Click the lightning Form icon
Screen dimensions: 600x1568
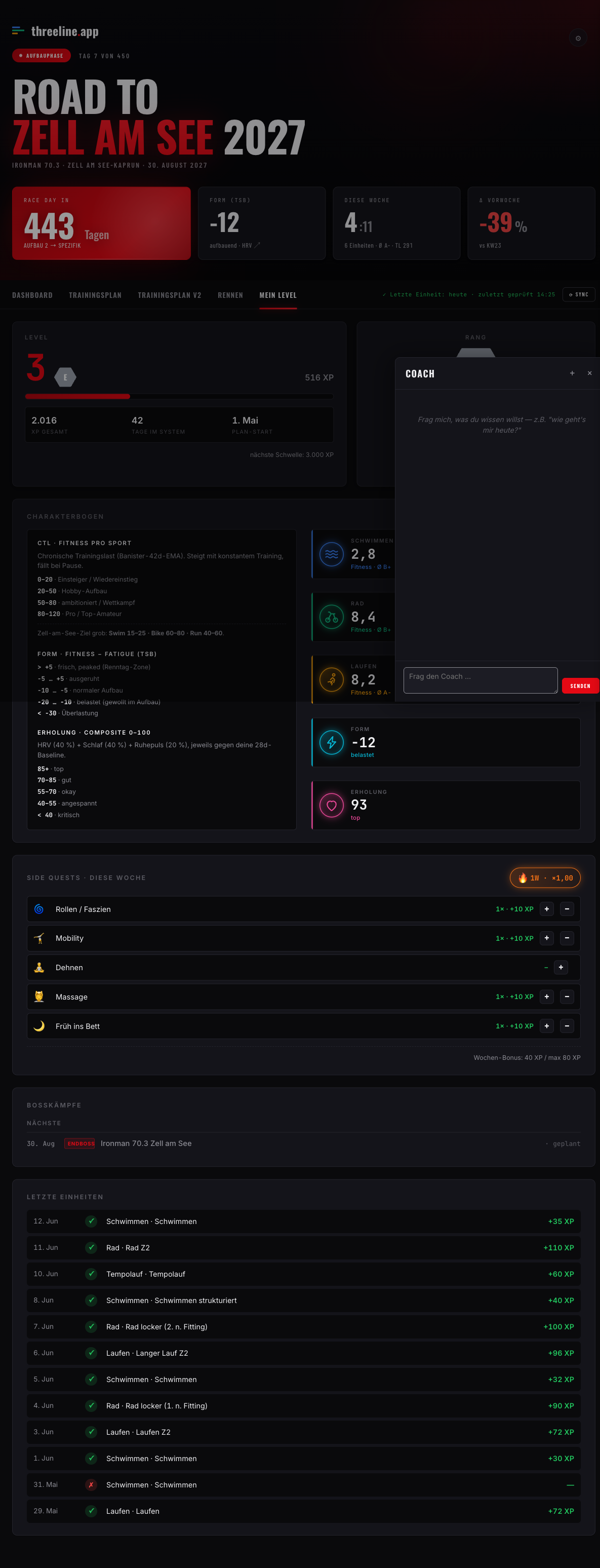tap(332, 742)
